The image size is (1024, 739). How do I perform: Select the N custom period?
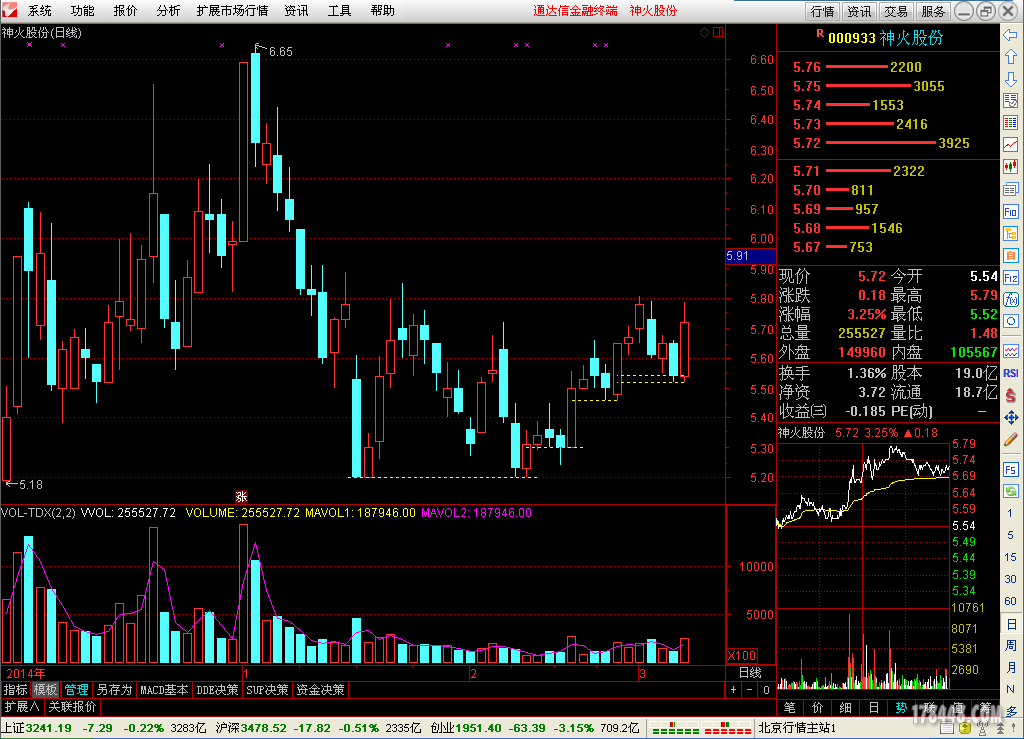pos(1010,689)
